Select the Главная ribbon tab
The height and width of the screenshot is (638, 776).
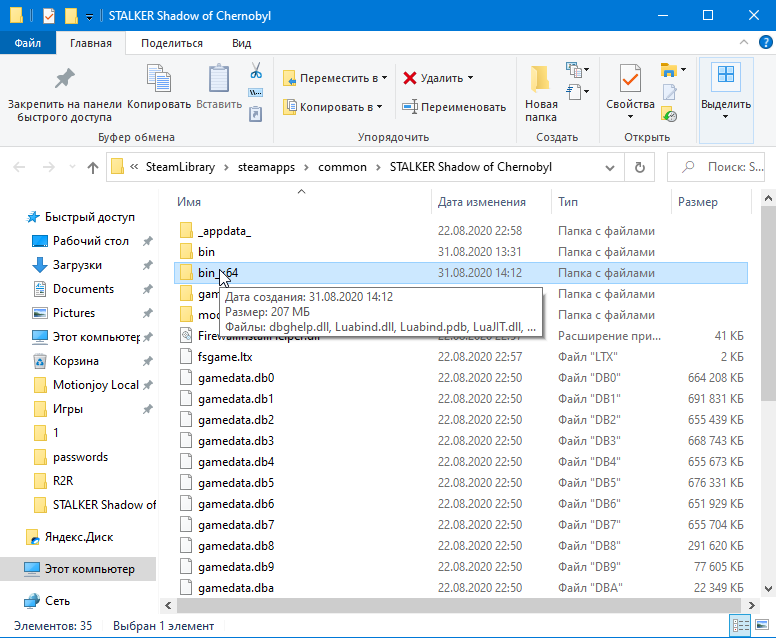91,43
